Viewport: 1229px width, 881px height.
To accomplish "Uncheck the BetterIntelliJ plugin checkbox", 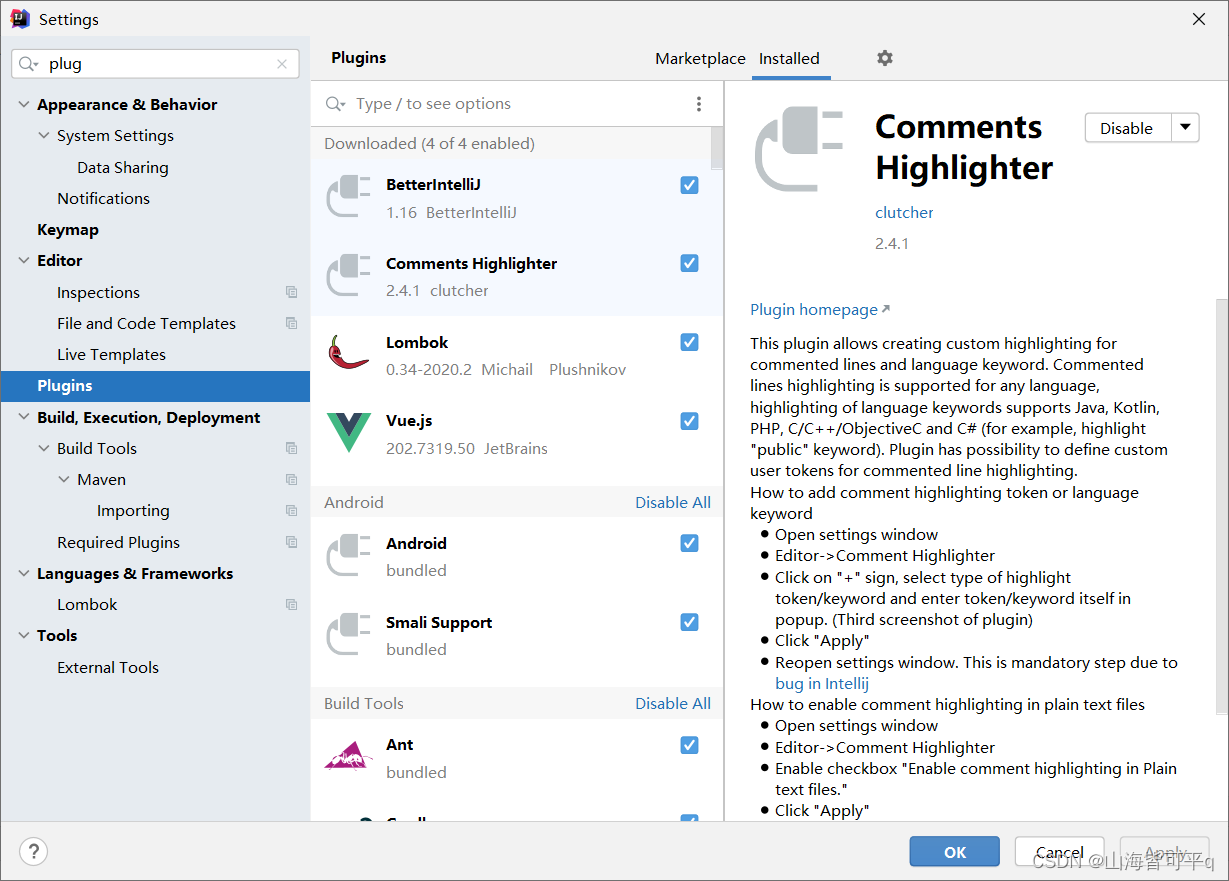I will pos(689,185).
